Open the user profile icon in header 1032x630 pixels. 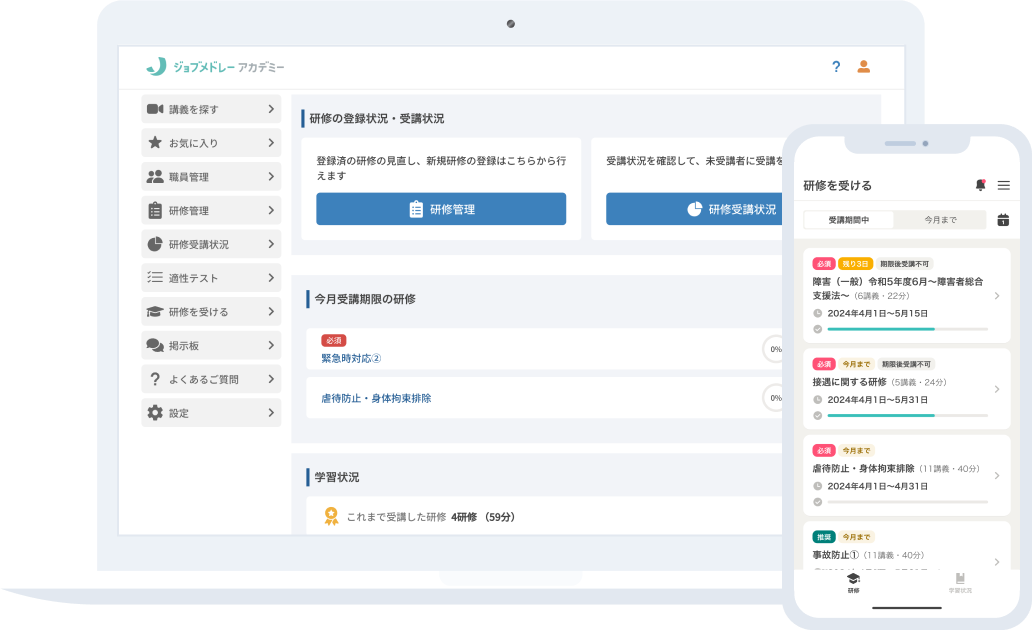pos(864,67)
